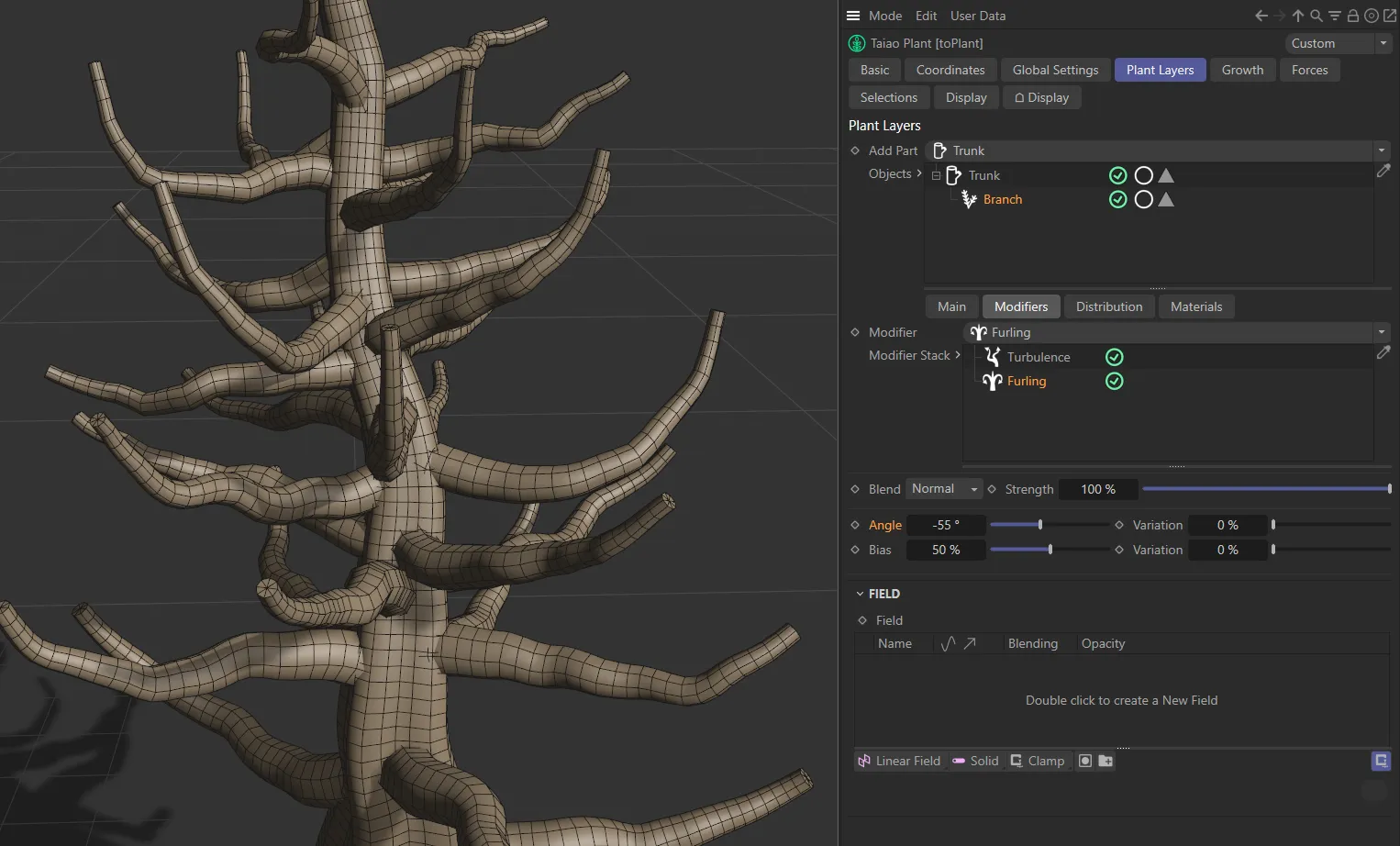This screenshot has height=846, width=1400.
Task: Open the search magnifier in the toolbar
Action: click(1317, 16)
